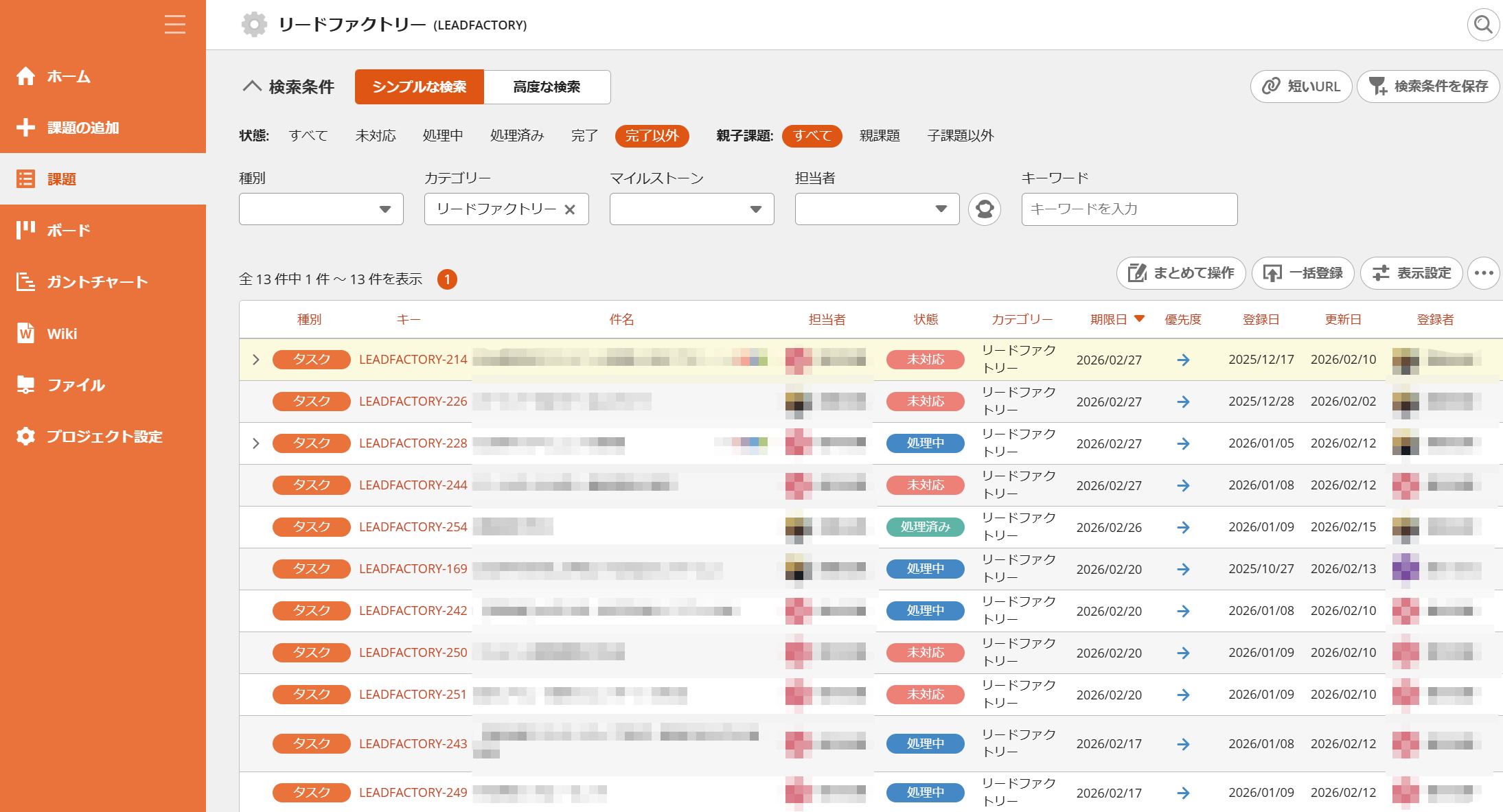Select the 処理中 status filter
1503x812 pixels.
click(443, 135)
